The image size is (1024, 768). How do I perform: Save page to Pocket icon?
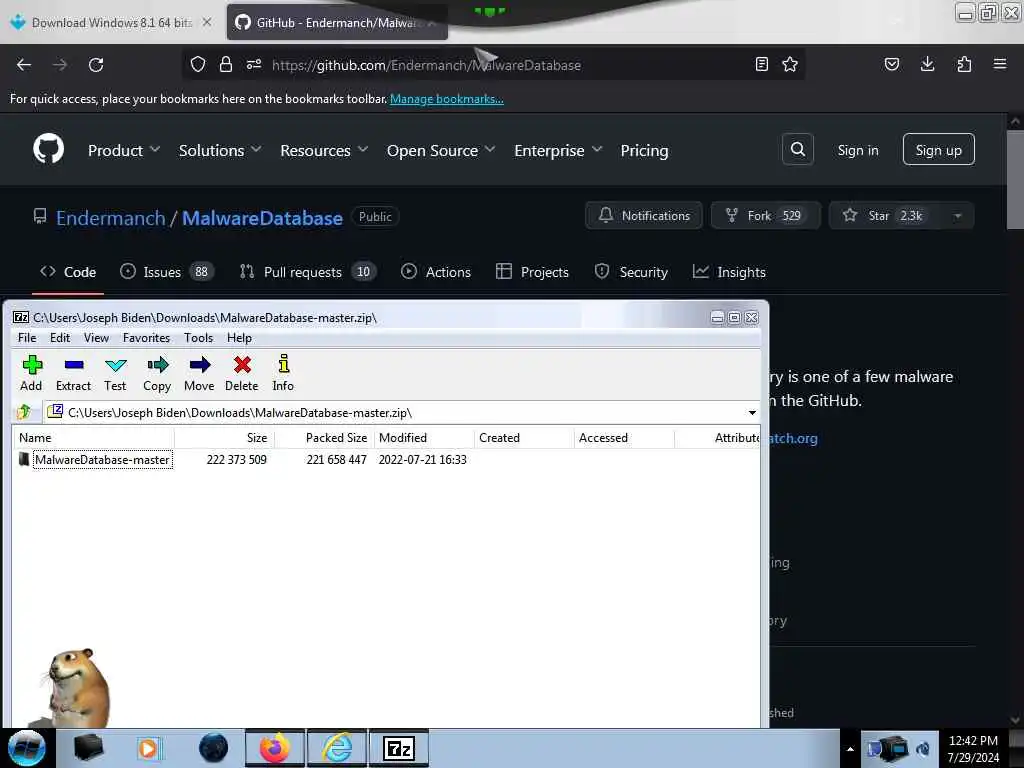892,64
